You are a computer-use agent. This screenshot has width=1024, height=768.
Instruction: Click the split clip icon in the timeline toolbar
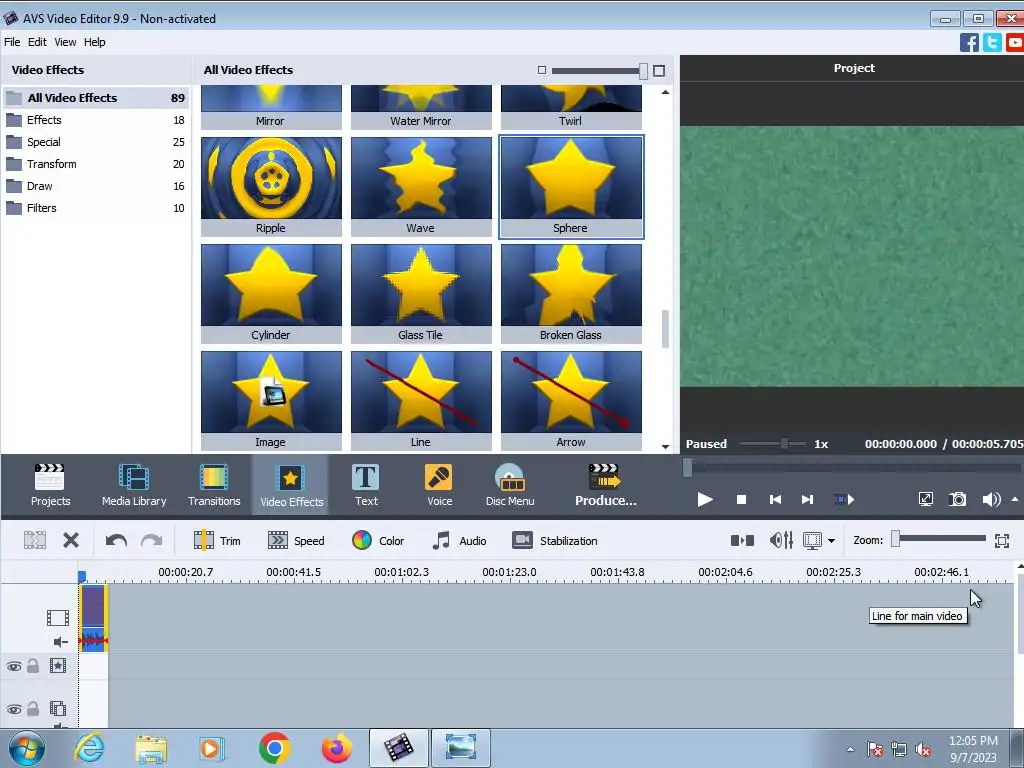tap(742, 541)
